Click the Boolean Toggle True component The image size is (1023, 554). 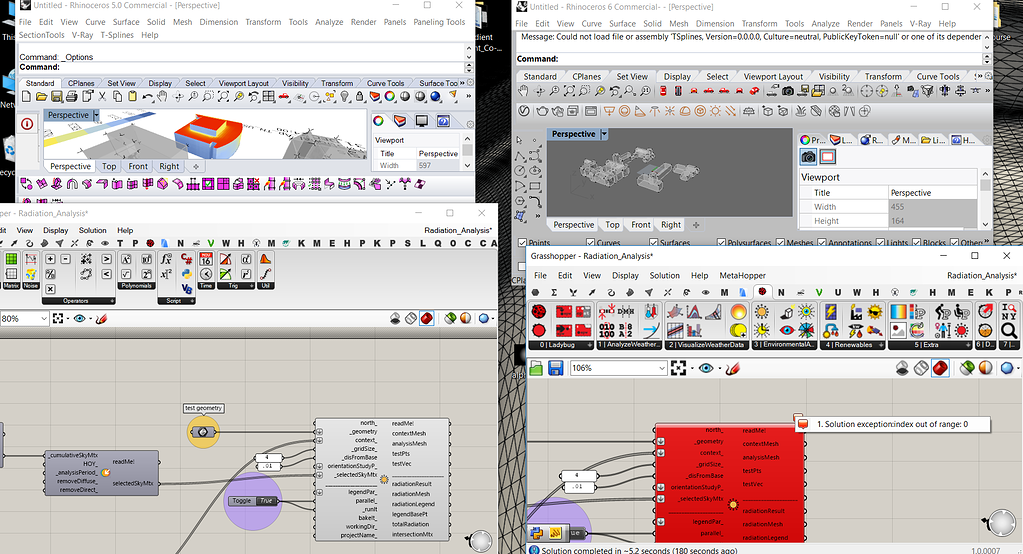253,500
